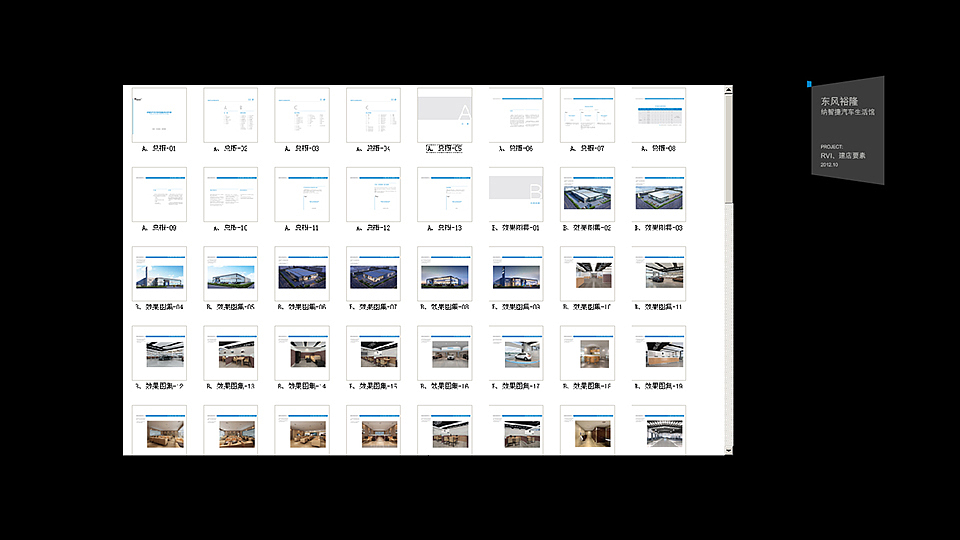Choose thumbnail A. 总则-10

click(230, 194)
